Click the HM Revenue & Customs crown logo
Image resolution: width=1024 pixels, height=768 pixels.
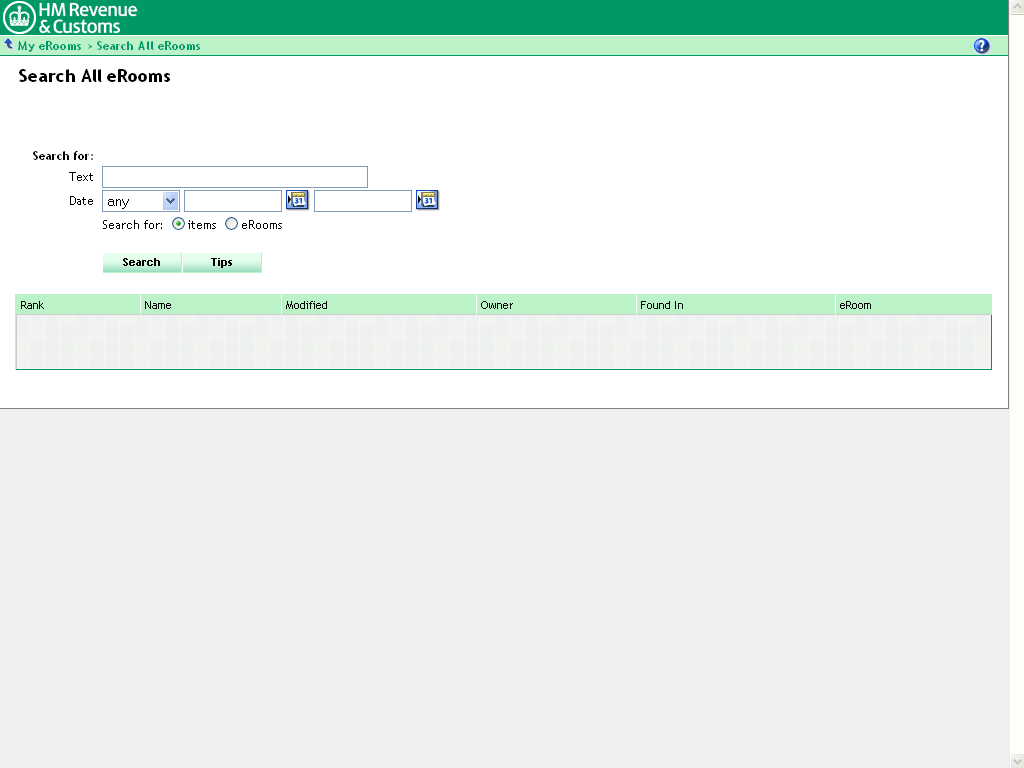pyautogui.click(x=19, y=17)
